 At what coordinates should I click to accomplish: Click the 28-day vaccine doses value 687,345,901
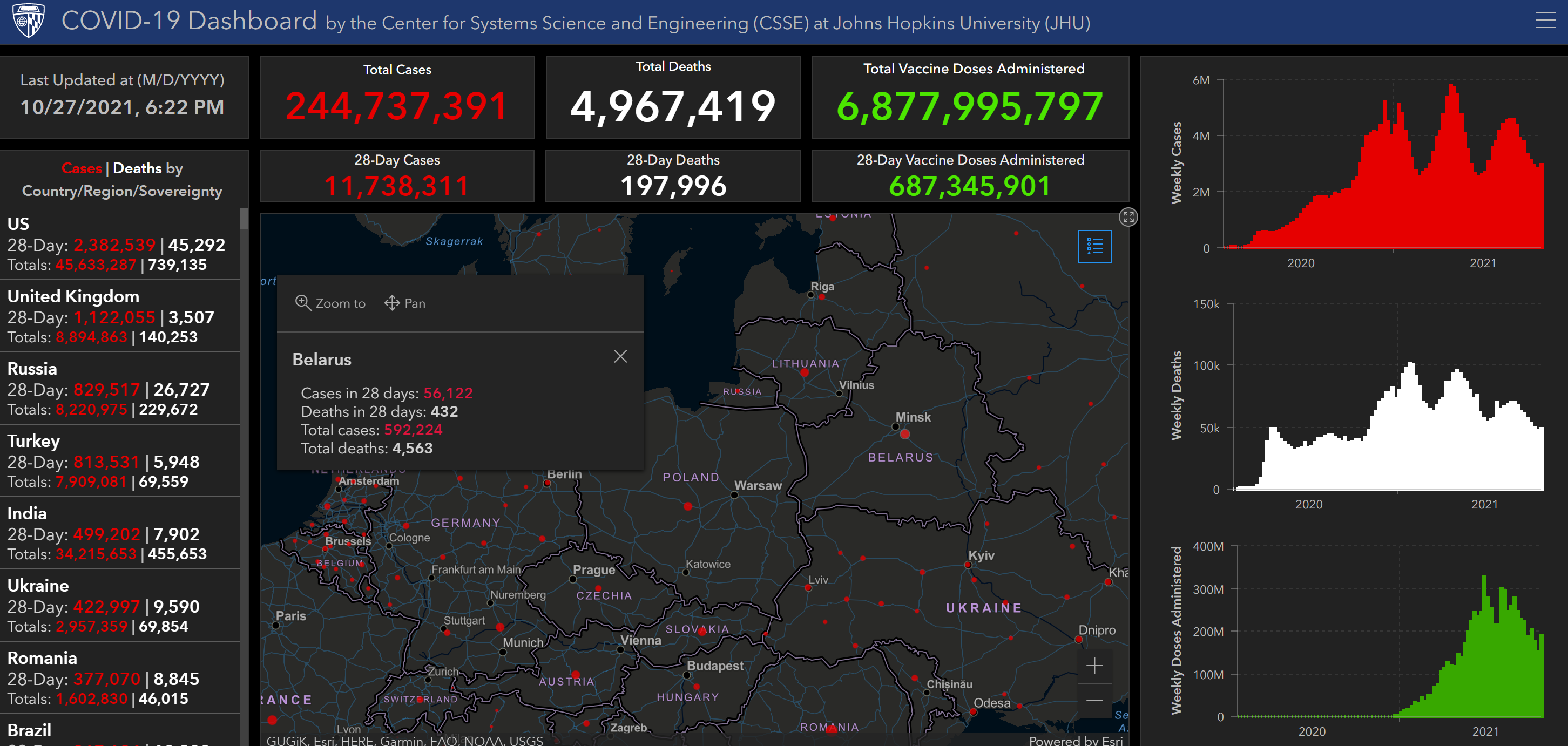pyautogui.click(x=970, y=186)
